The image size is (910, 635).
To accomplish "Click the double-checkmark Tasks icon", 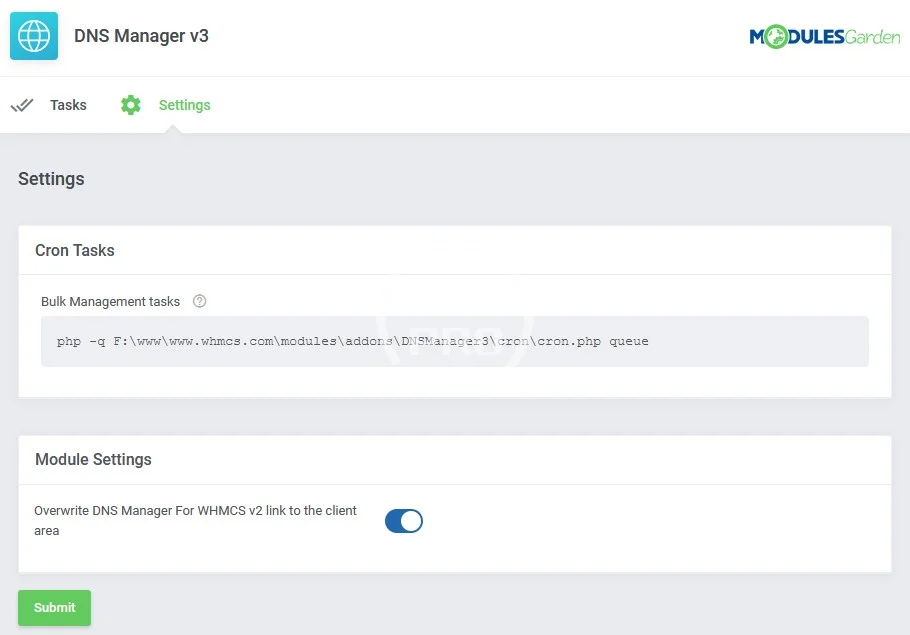I will [x=22, y=105].
